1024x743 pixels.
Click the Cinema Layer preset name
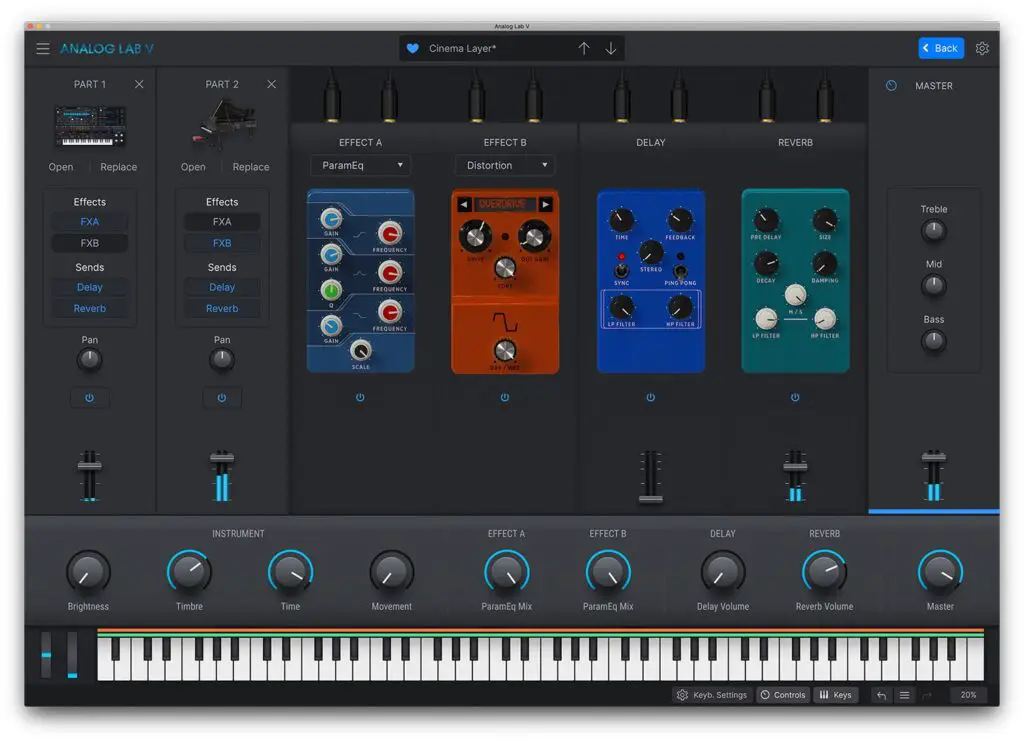point(462,48)
